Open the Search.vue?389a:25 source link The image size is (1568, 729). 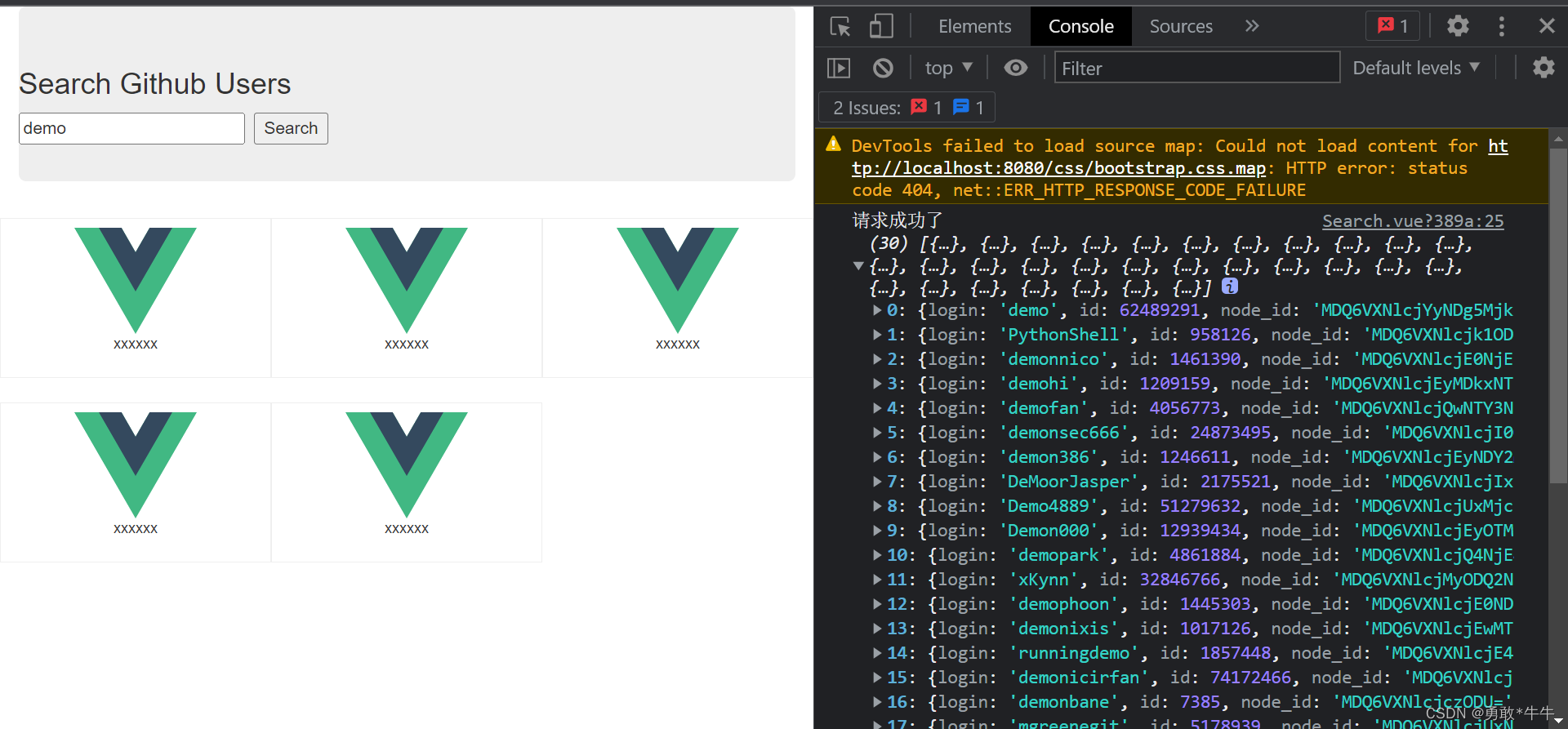tap(1413, 221)
